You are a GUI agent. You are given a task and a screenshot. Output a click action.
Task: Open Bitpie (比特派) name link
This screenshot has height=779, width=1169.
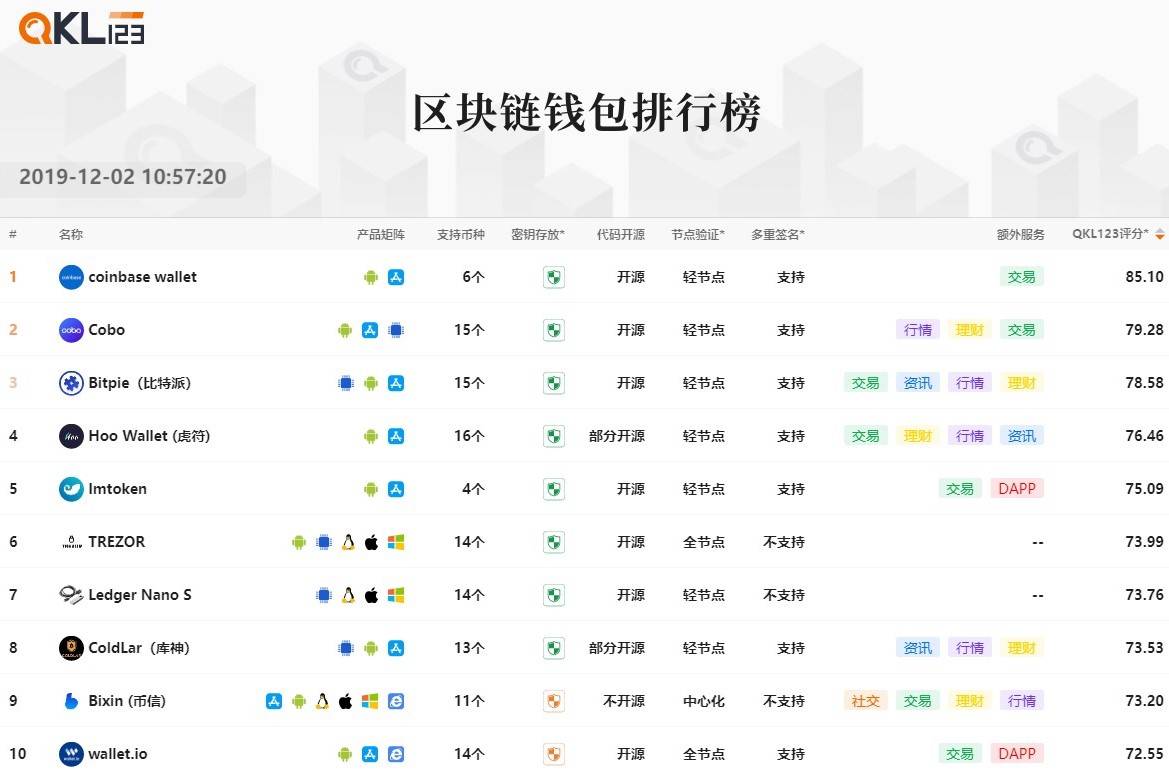pyautogui.click(x=139, y=383)
